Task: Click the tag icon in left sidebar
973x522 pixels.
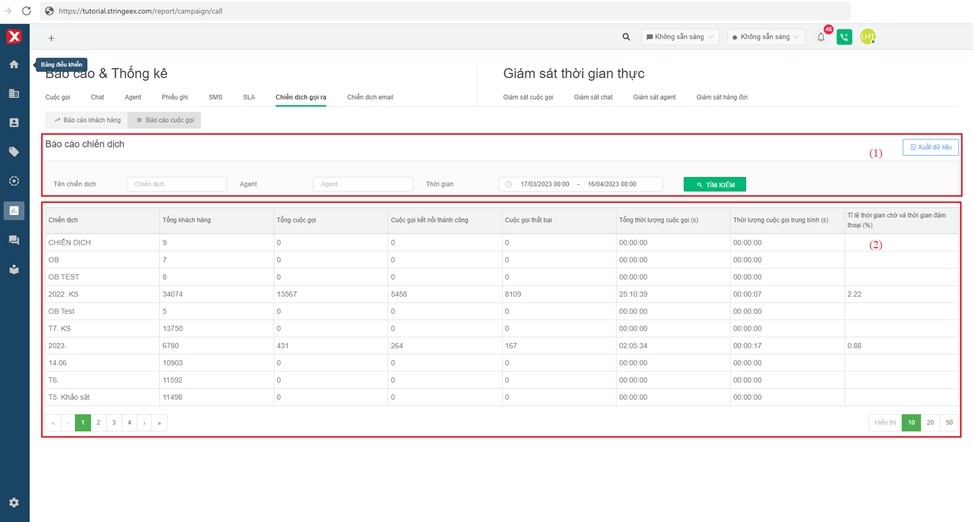Action: coord(14,152)
